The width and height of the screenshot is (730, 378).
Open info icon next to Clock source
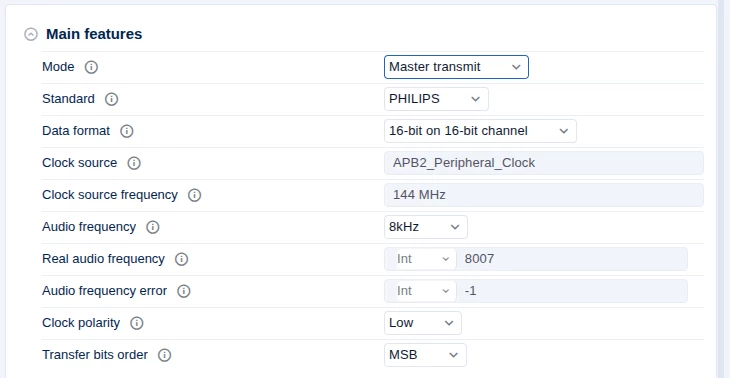[x=134, y=163]
